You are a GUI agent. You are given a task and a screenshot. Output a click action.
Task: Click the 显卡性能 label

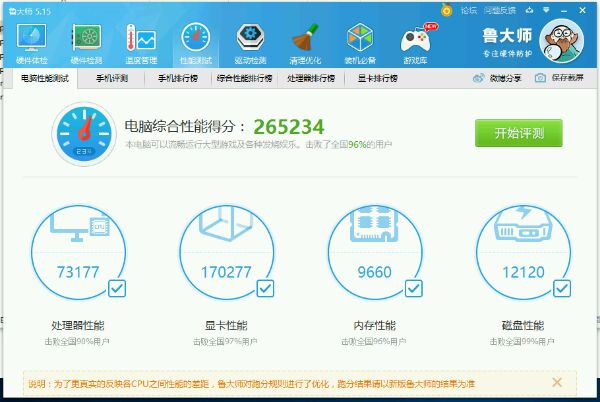tap(226, 326)
